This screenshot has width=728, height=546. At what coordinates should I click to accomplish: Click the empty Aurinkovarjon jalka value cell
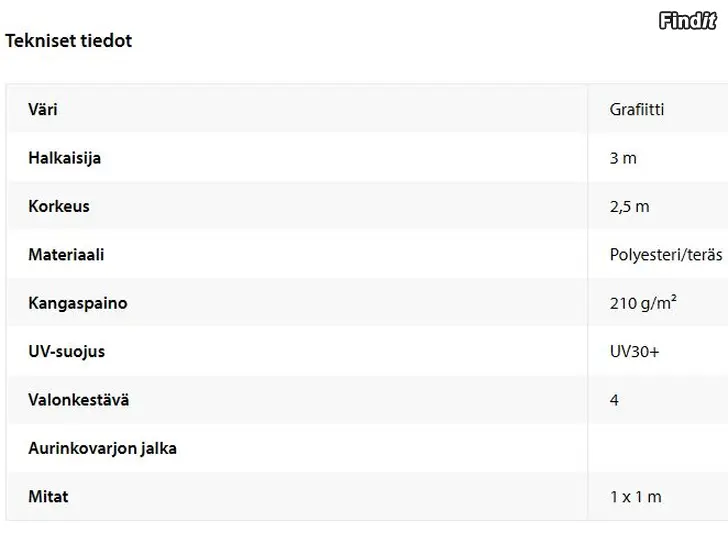click(x=658, y=448)
